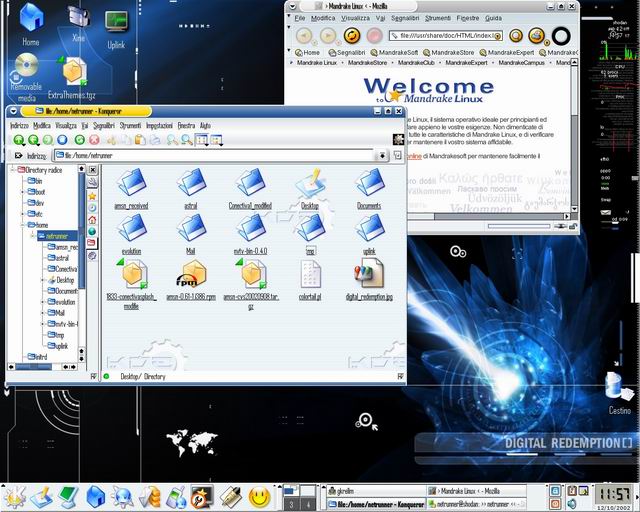Open Mozilla's File menu

tap(300, 18)
